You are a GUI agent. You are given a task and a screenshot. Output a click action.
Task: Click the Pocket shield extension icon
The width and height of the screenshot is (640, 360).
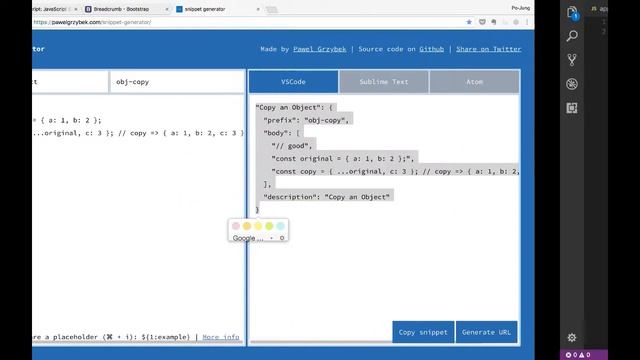[482, 22]
